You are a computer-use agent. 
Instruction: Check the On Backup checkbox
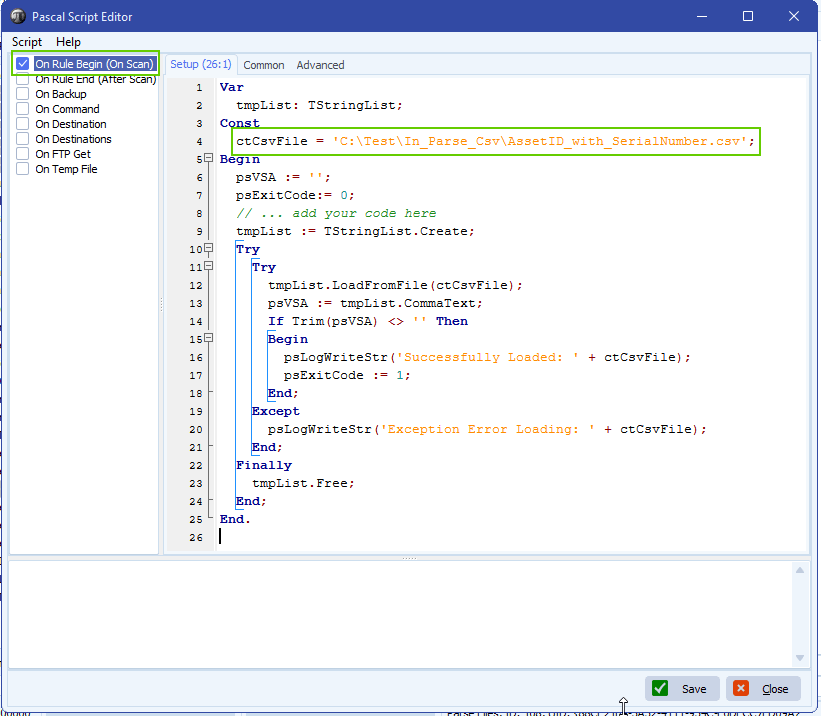pos(21,93)
